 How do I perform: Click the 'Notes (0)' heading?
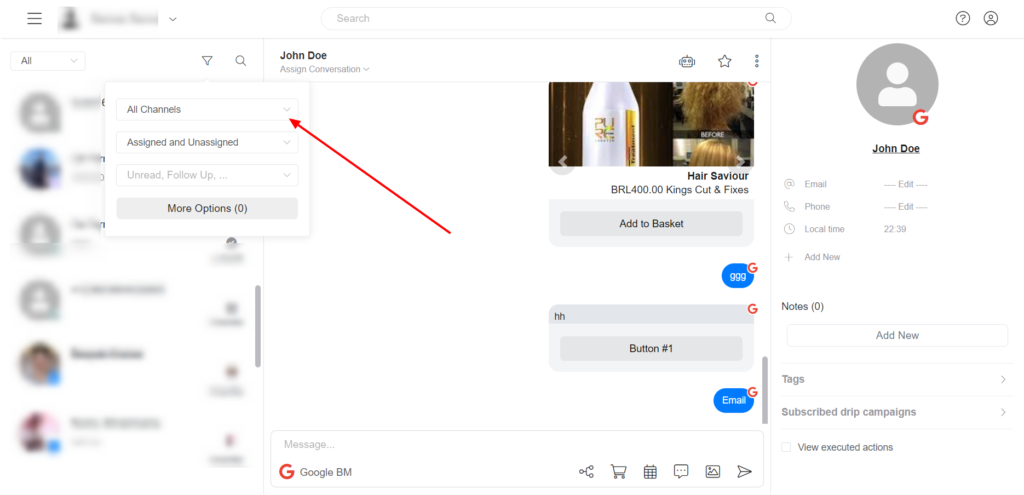803,306
